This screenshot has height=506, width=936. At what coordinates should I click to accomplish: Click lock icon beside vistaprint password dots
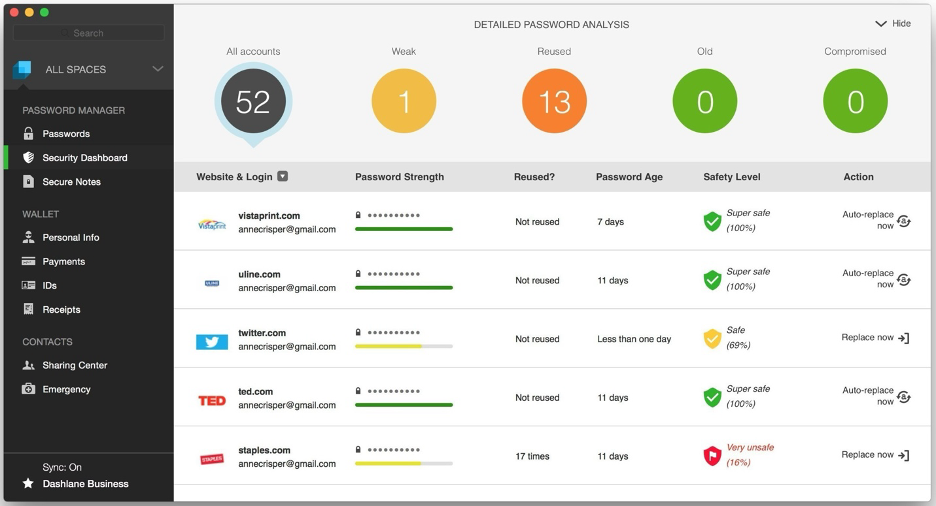[358, 215]
